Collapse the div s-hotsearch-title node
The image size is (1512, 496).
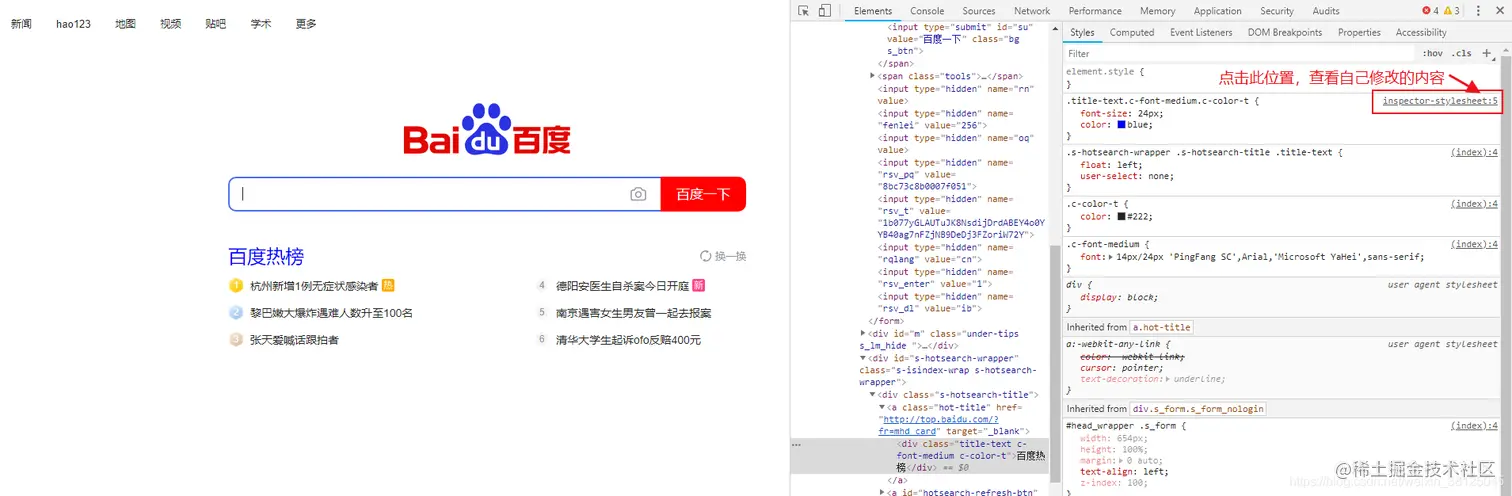click(873, 395)
